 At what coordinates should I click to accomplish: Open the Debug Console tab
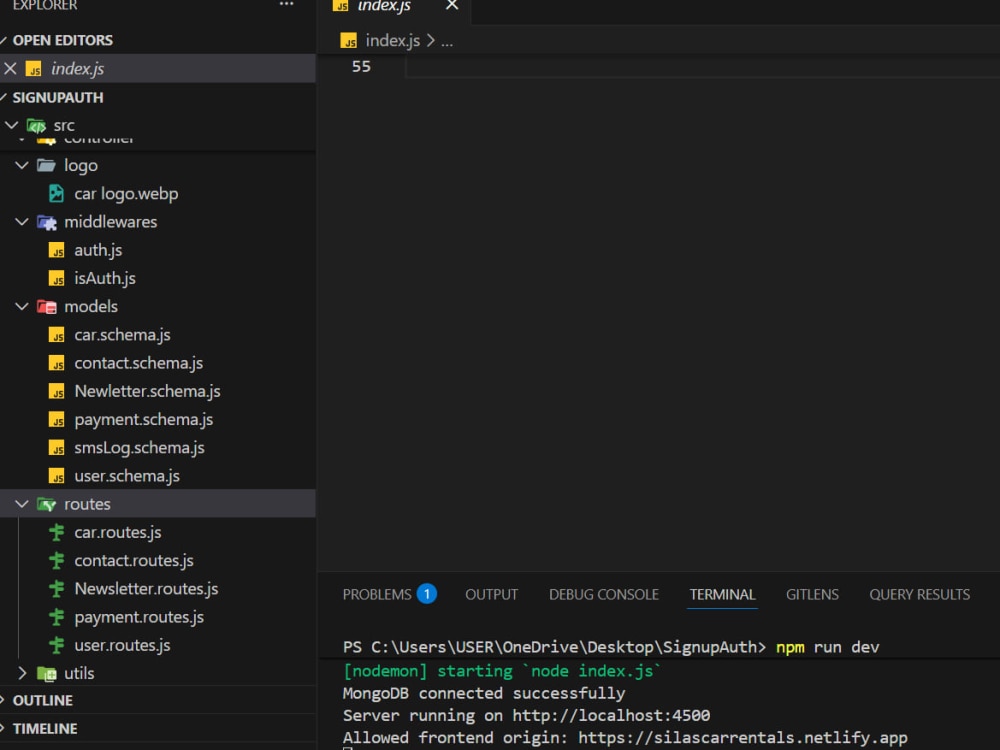(603, 594)
